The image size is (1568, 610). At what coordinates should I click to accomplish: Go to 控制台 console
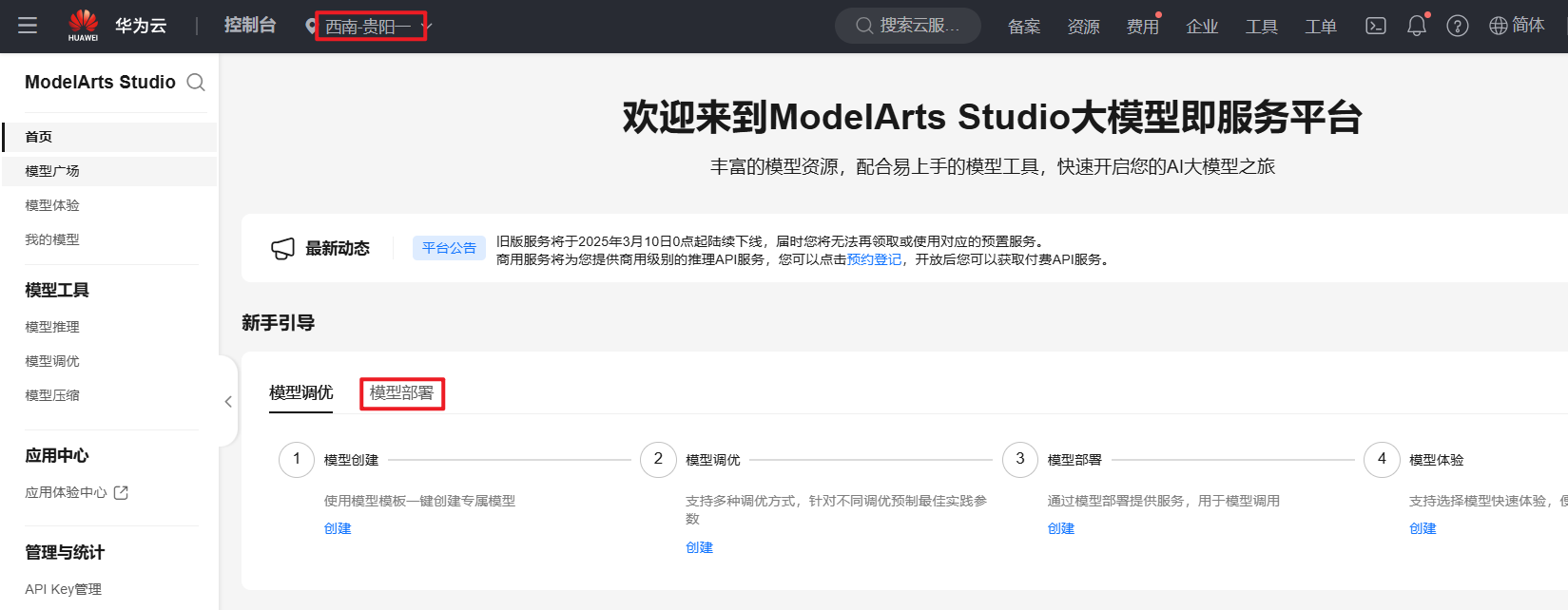[250, 26]
